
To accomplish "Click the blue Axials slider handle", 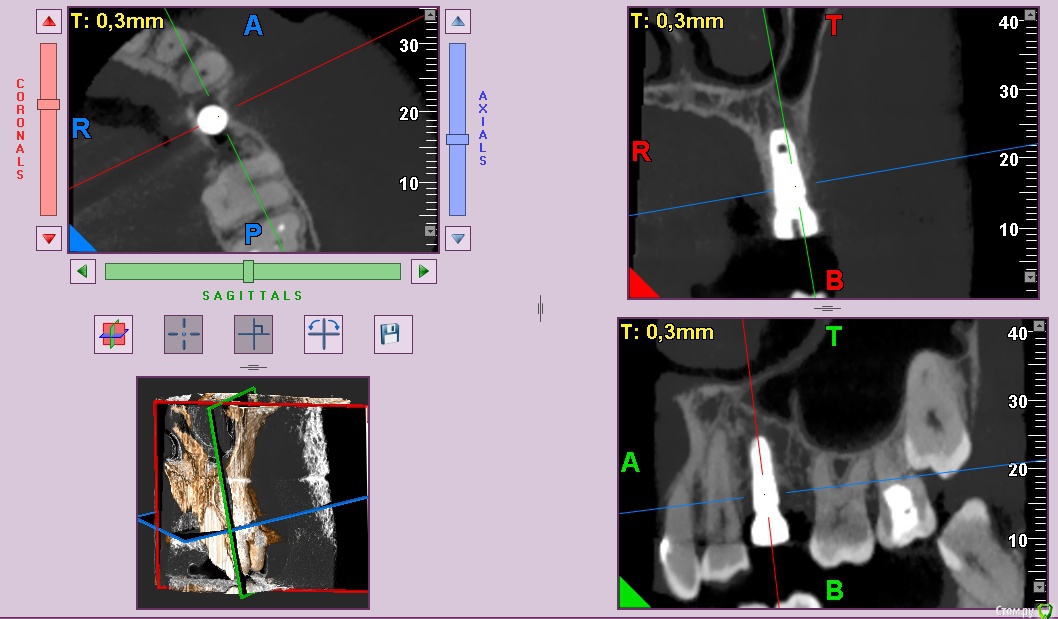I will pyautogui.click(x=457, y=139).
